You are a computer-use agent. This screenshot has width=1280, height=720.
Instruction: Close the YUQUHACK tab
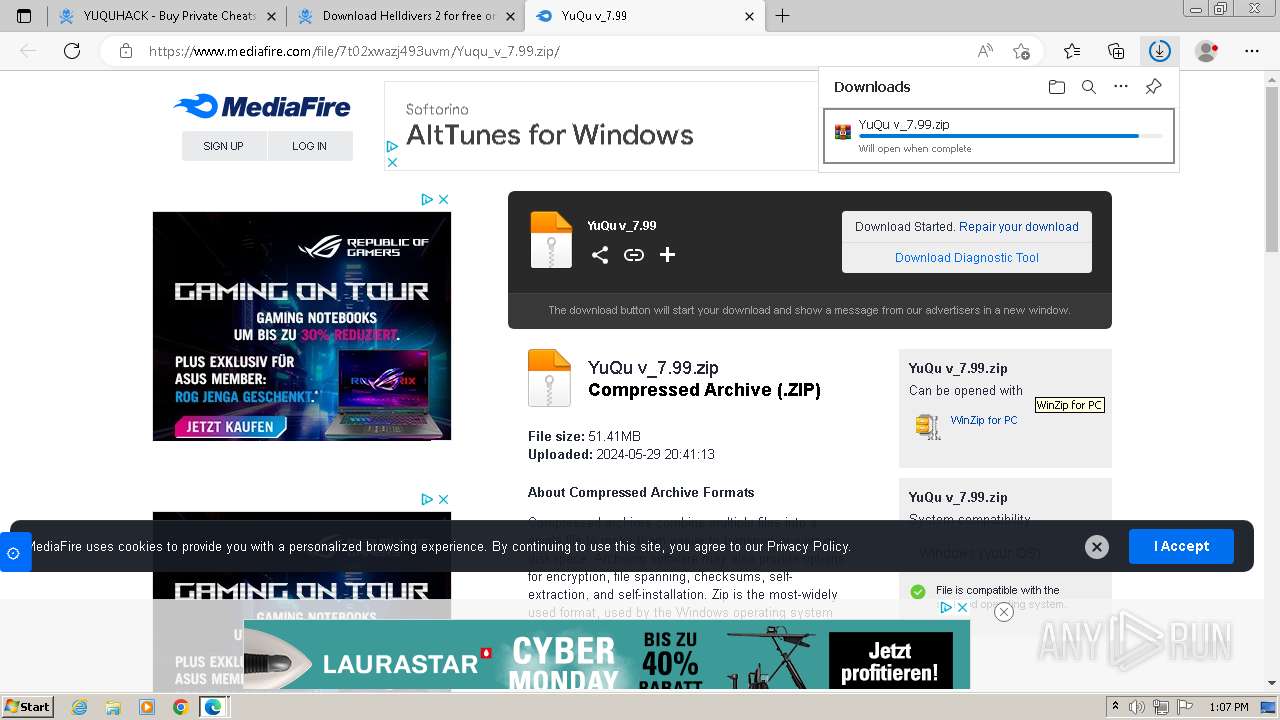[271, 16]
